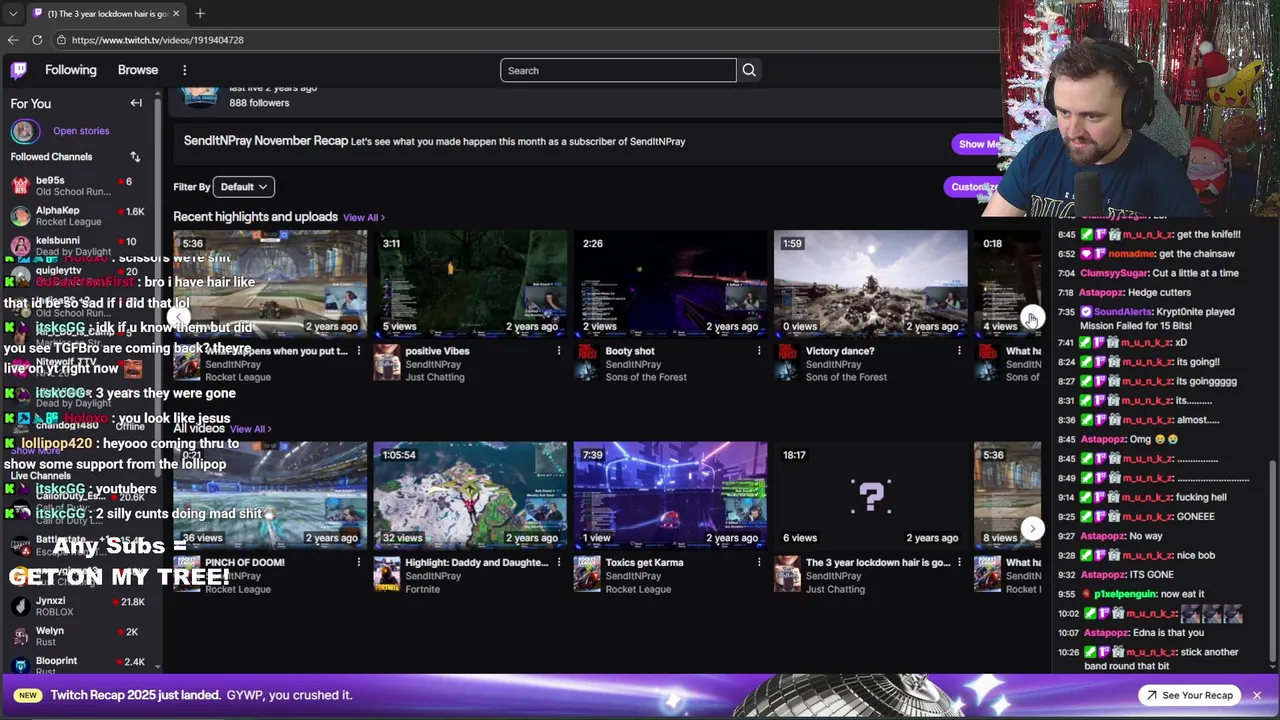Viewport: 1280px width, 720px height.
Task: Open View All for recent highlights
Action: 364,217
